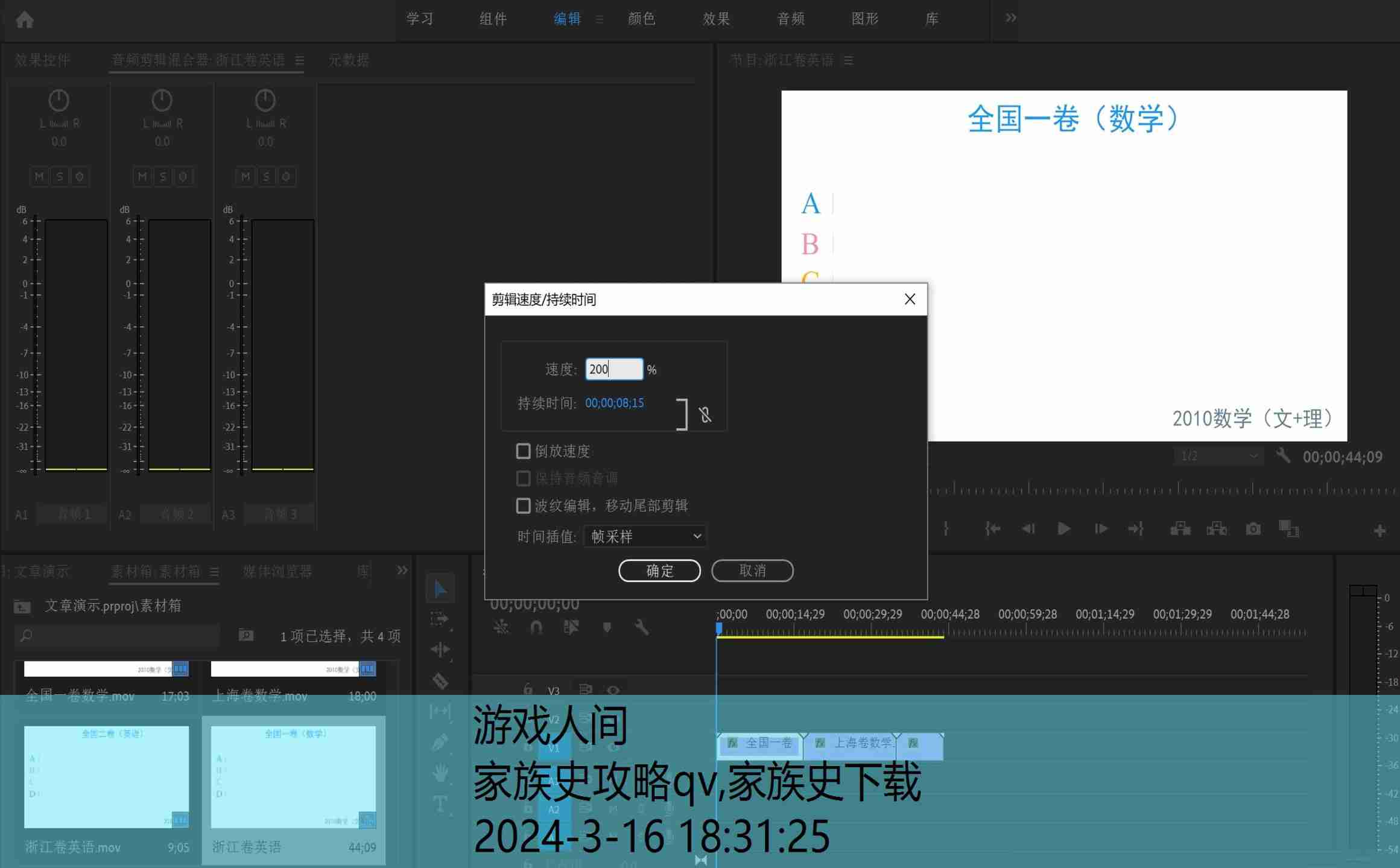Toggle linked selection in timeline
This screenshot has width=1400, height=868.
pyautogui.click(x=571, y=627)
